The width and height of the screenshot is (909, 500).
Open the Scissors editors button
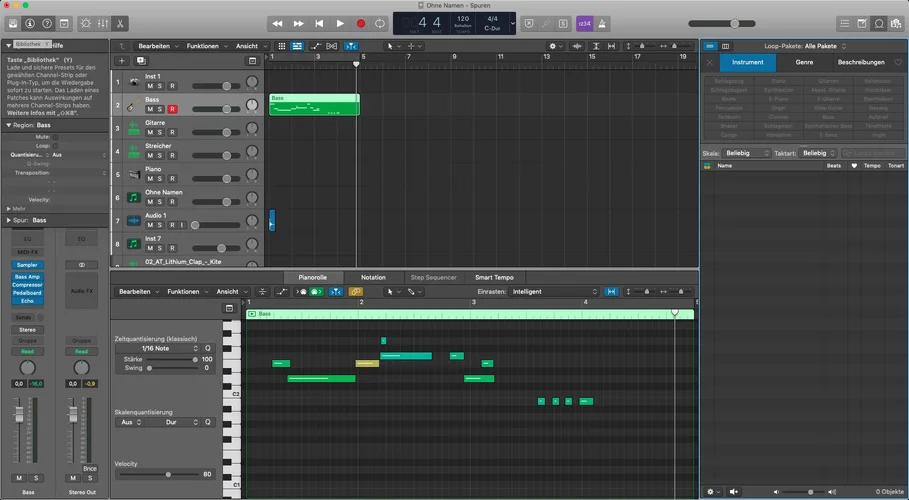[x=120, y=23]
